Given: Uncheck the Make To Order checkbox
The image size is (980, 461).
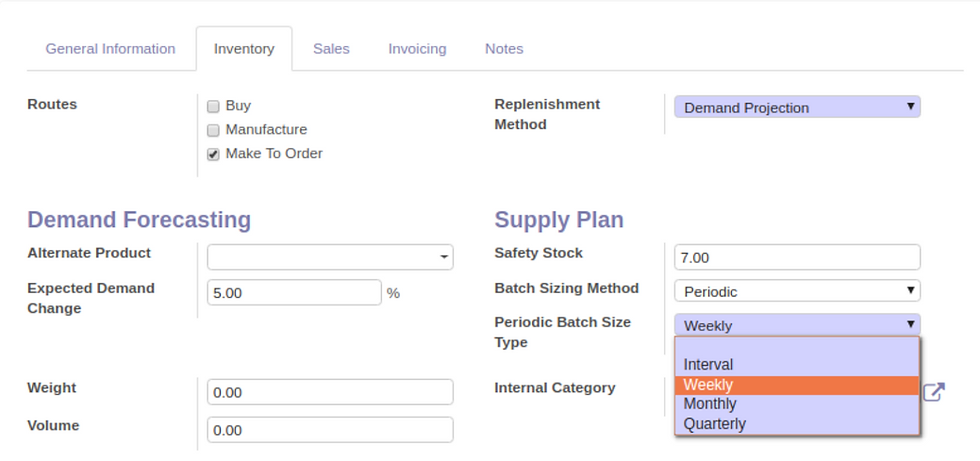Looking at the screenshot, I should coord(213,154).
